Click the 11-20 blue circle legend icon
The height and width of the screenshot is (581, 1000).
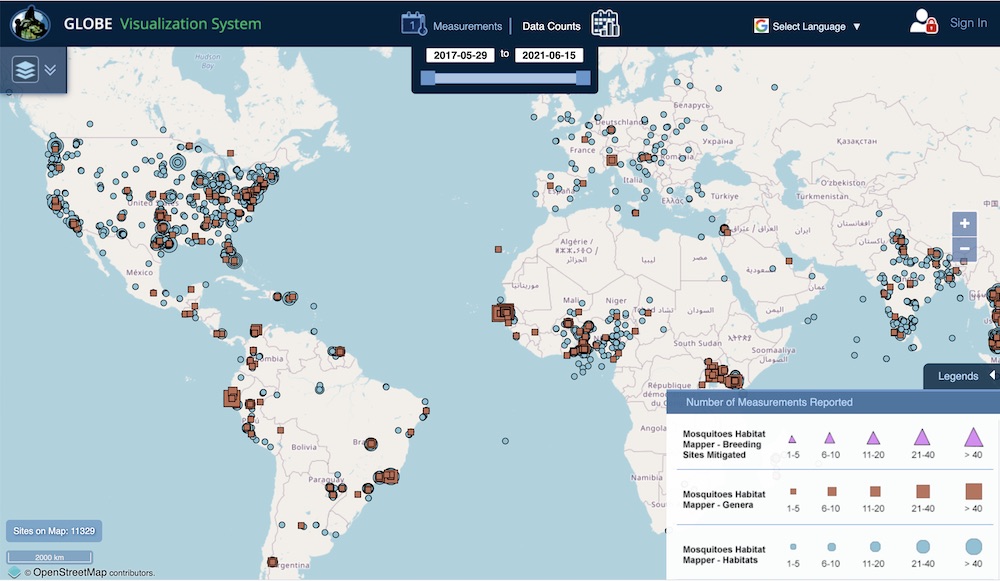click(875, 547)
